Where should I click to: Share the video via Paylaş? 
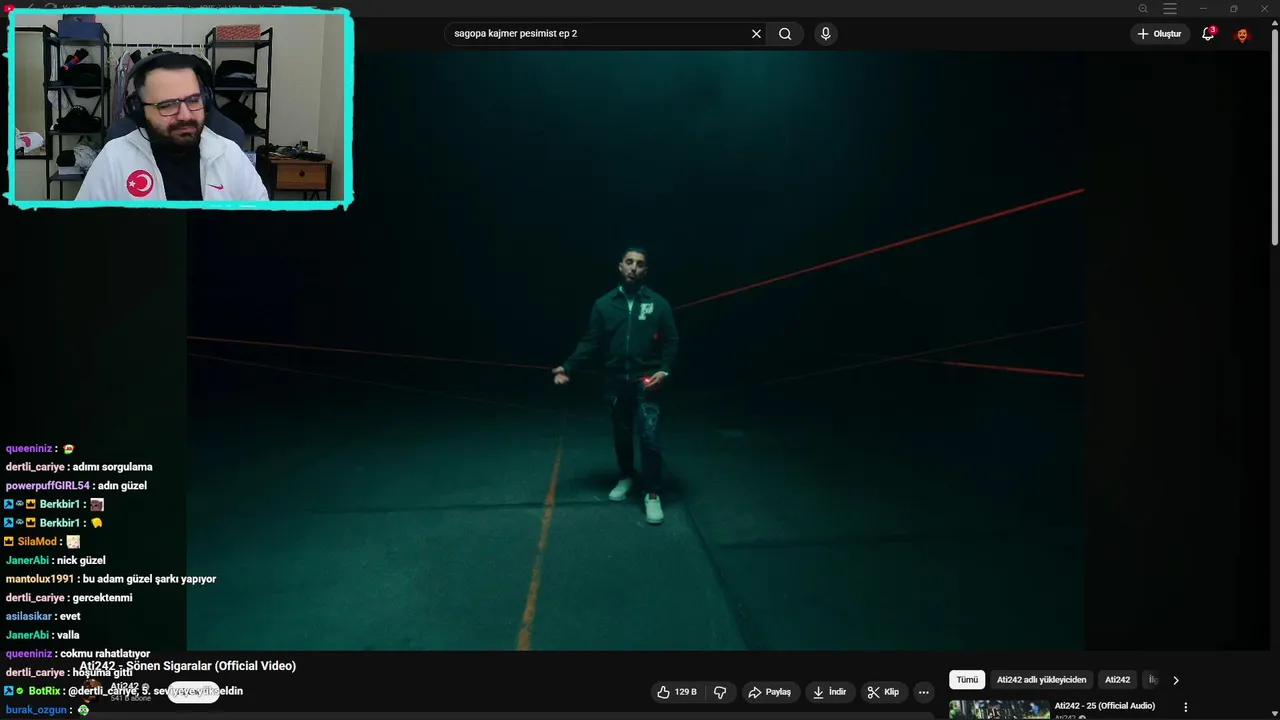(770, 692)
